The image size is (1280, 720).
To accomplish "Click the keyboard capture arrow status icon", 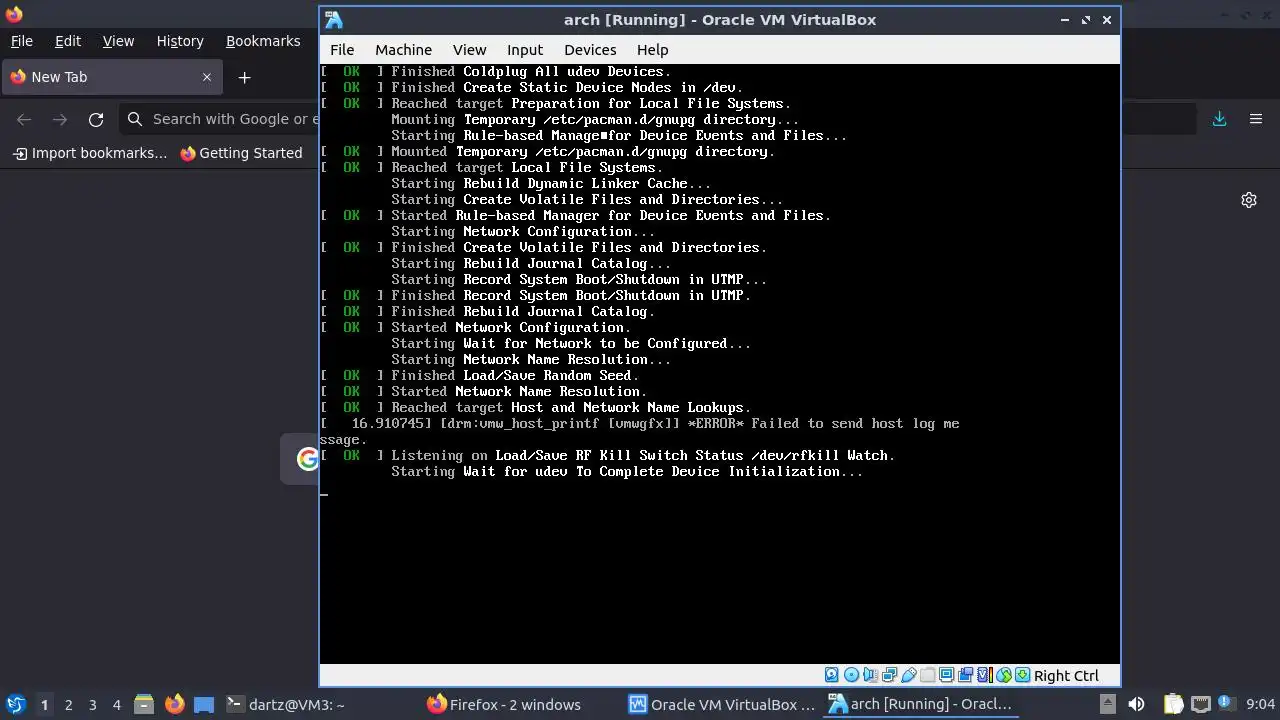I will [x=1023, y=676].
